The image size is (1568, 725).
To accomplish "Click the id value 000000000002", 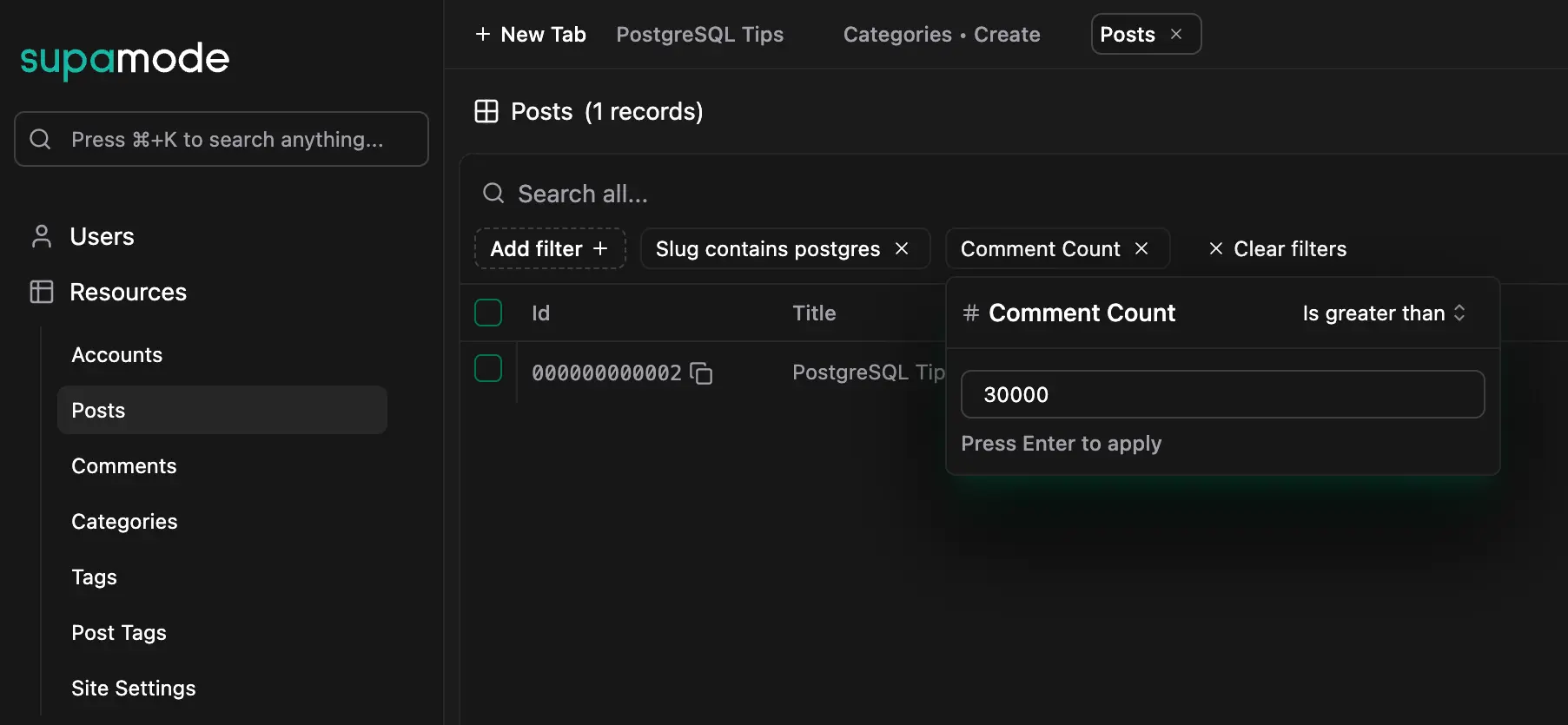I will tap(606, 372).
